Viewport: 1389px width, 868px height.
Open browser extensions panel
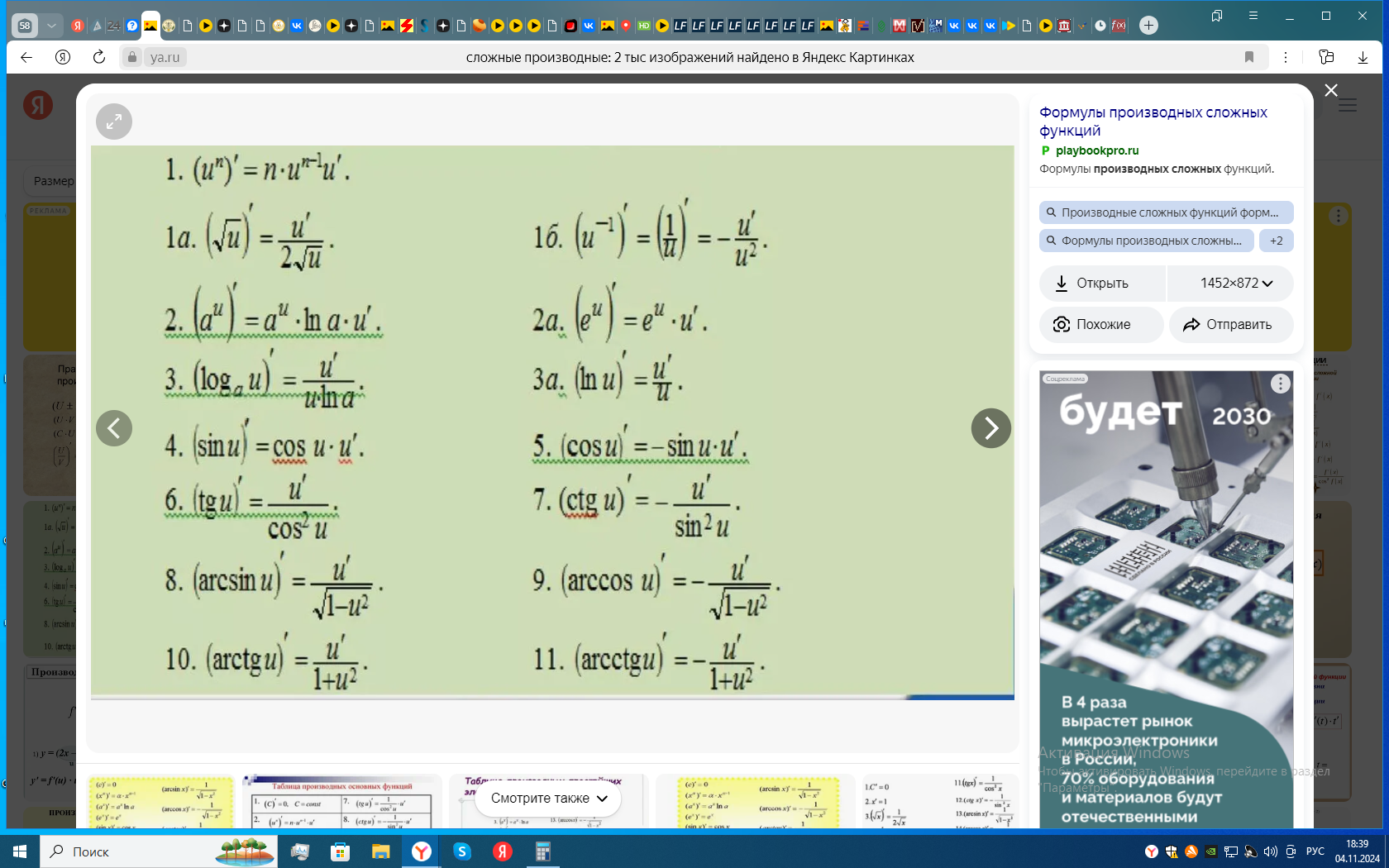1327,57
